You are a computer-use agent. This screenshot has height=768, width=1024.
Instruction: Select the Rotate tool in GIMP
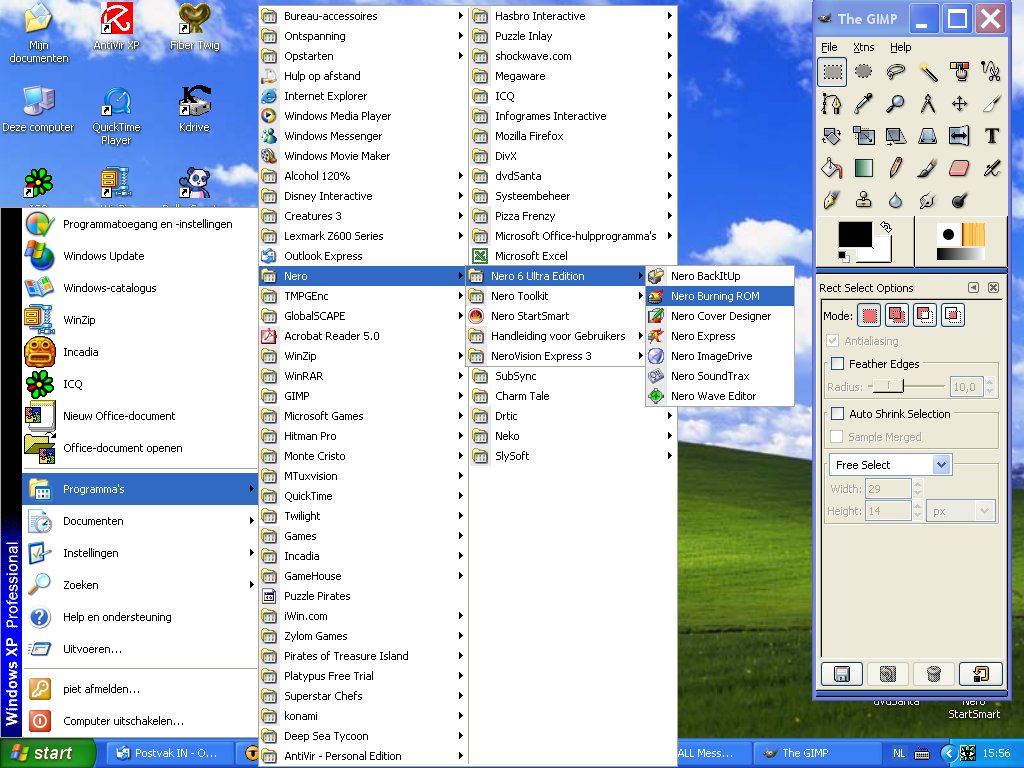click(x=832, y=136)
